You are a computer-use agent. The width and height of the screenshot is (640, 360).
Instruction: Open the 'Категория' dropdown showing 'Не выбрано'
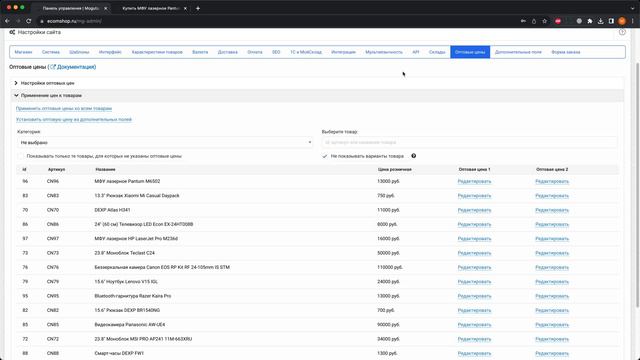(165, 142)
